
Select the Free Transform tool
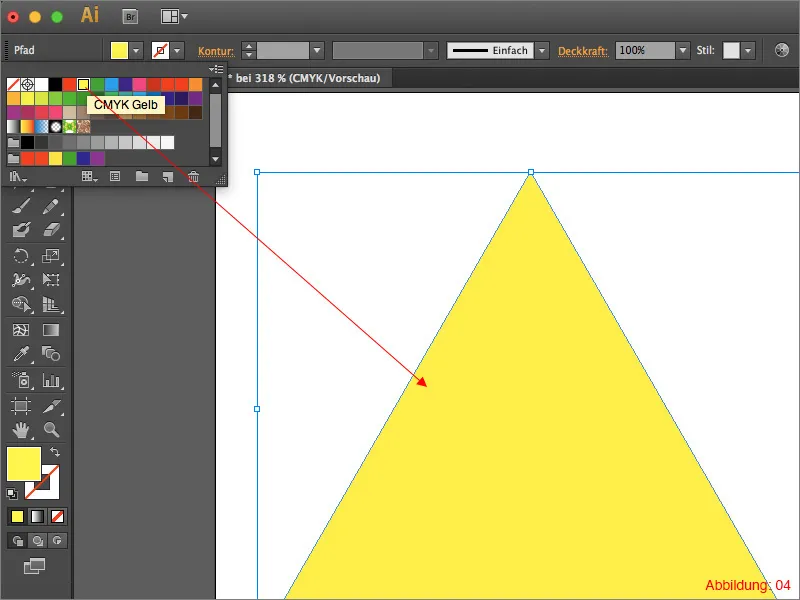coord(51,280)
